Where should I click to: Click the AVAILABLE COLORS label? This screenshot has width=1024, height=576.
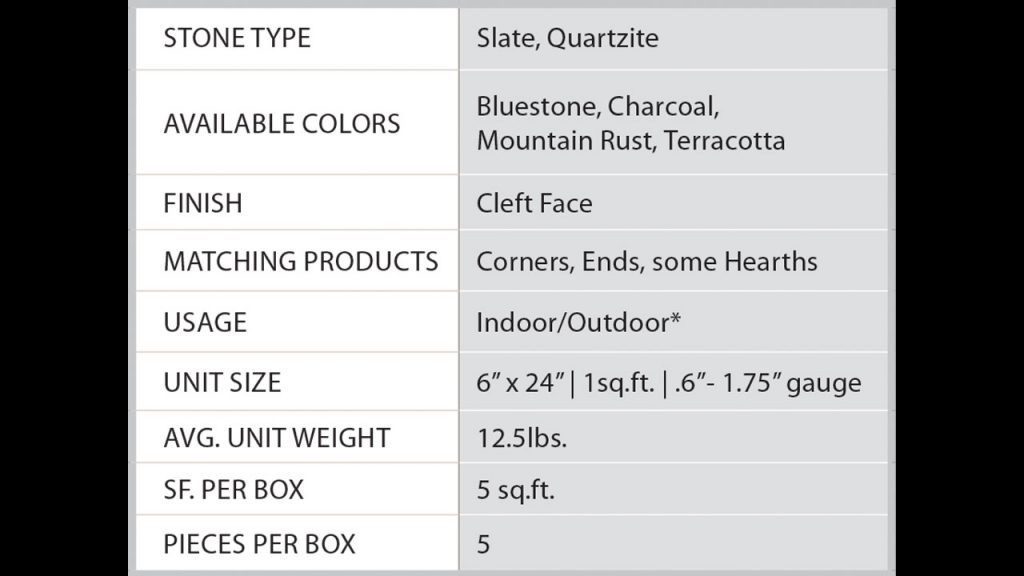(281, 124)
